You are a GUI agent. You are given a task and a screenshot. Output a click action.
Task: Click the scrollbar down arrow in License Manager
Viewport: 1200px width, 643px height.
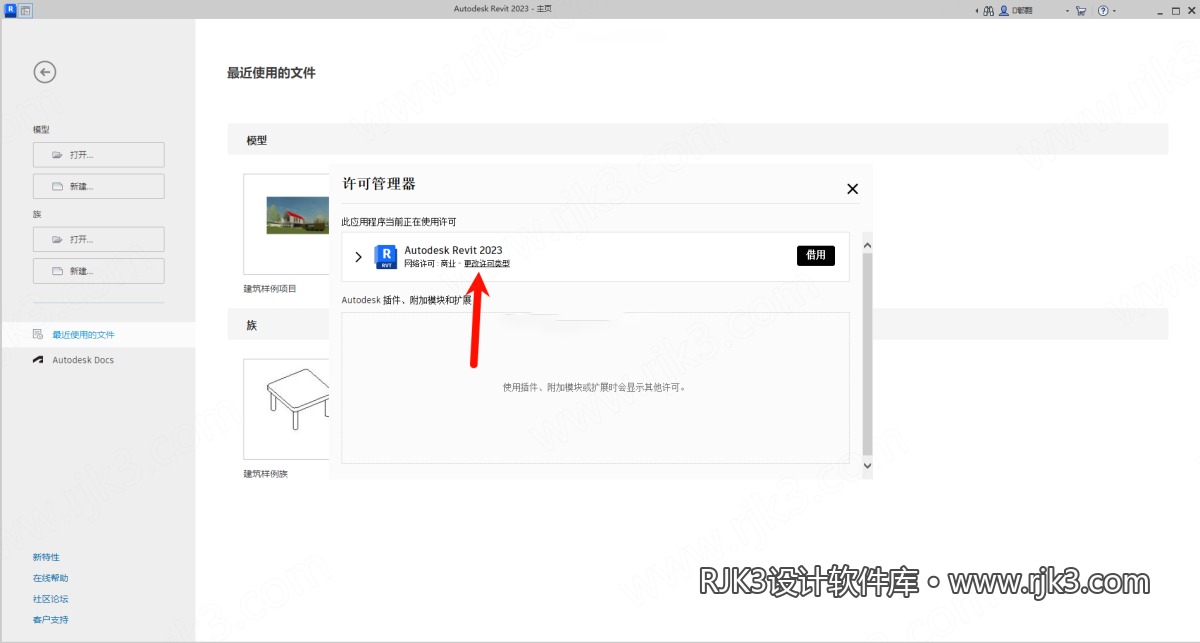coord(867,465)
